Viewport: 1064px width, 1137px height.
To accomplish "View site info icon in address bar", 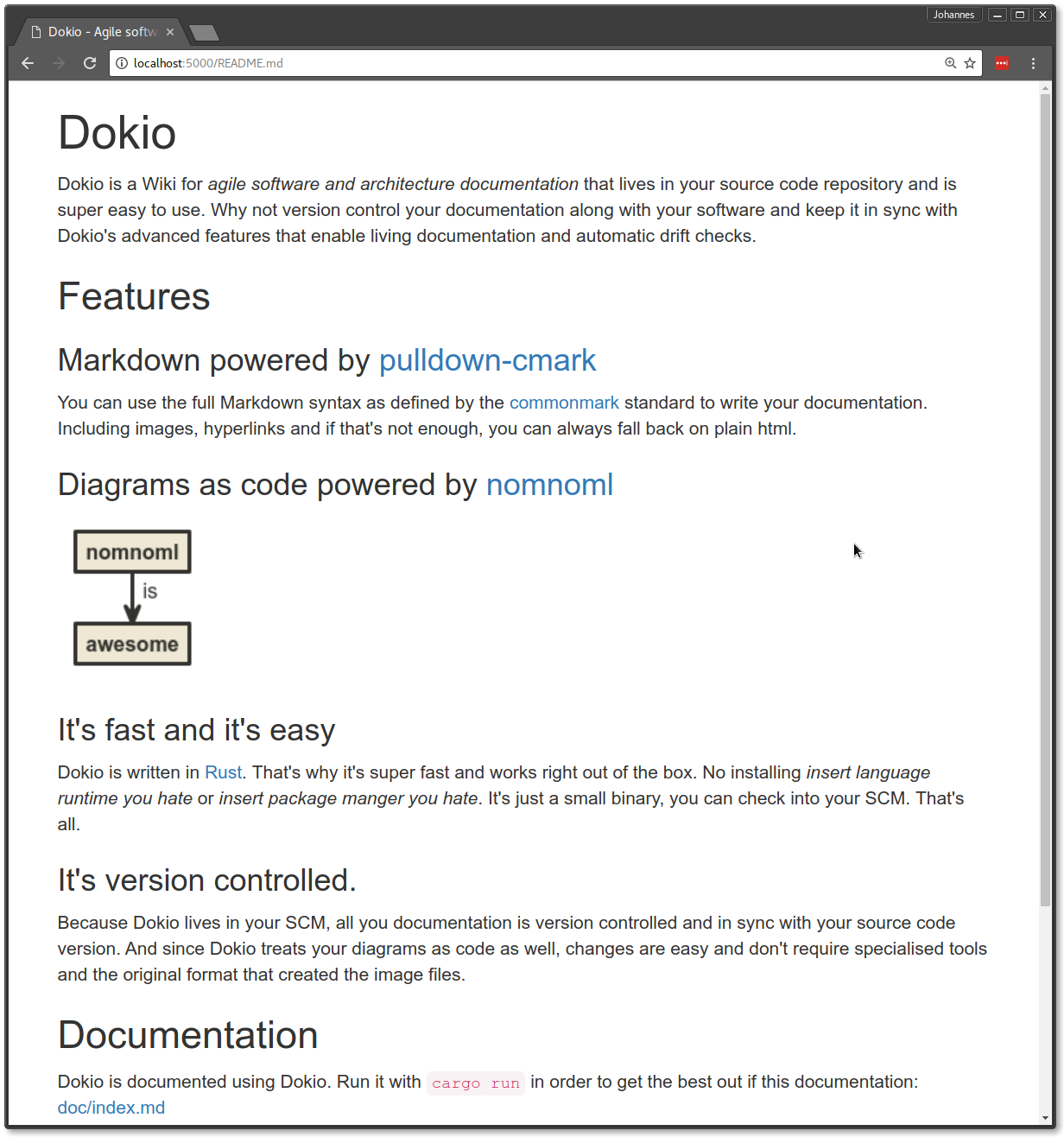I will coord(122,63).
